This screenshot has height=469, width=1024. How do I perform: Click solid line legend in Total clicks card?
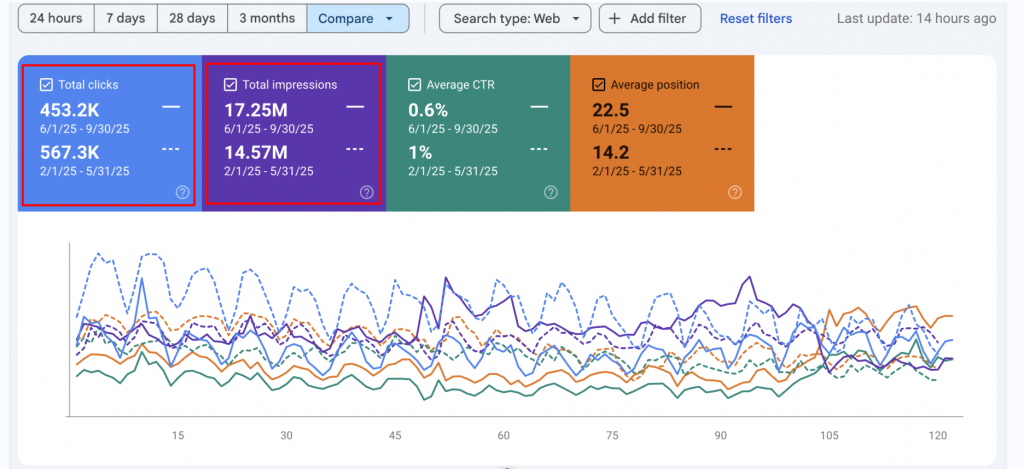[171, 106]
